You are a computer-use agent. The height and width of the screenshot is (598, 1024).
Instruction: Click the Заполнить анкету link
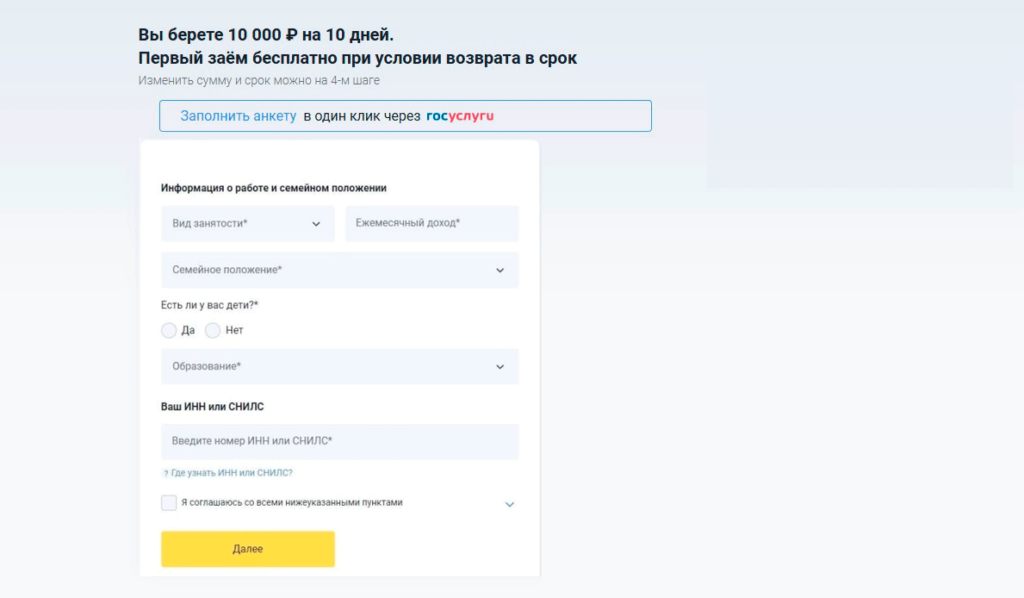[x=238, y=116]
